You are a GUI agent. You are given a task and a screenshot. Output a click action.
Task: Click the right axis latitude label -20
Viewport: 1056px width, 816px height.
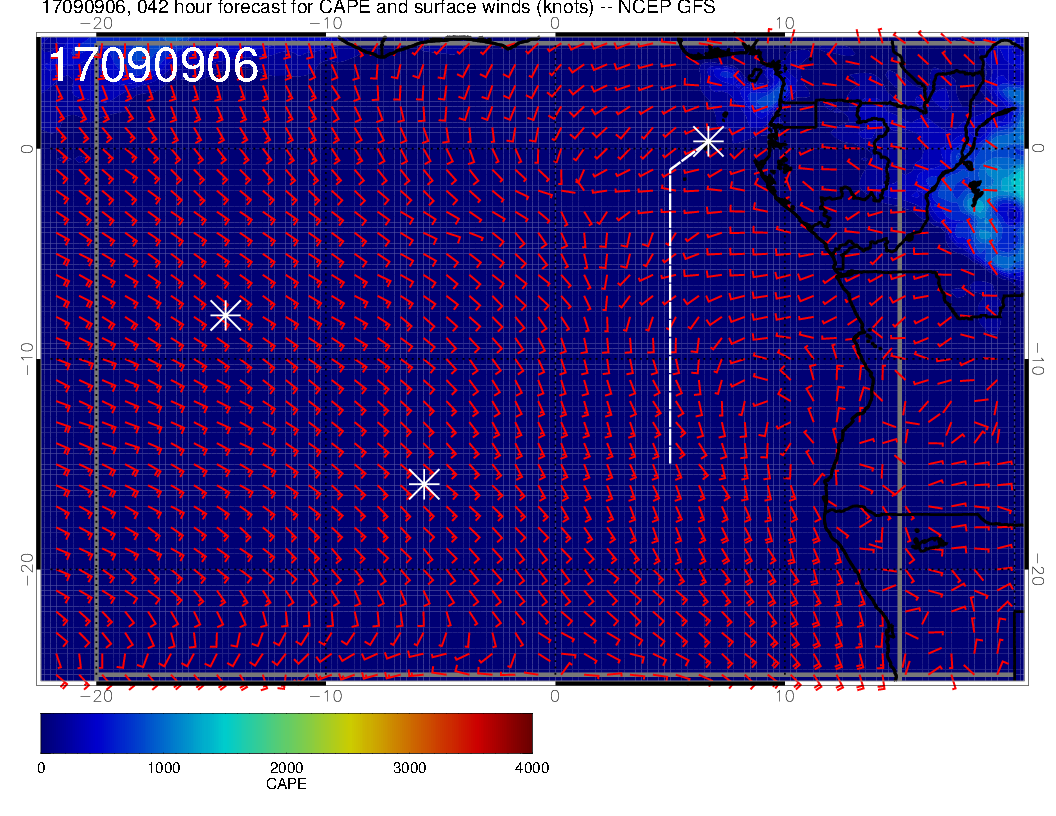tap(1037, 570)
